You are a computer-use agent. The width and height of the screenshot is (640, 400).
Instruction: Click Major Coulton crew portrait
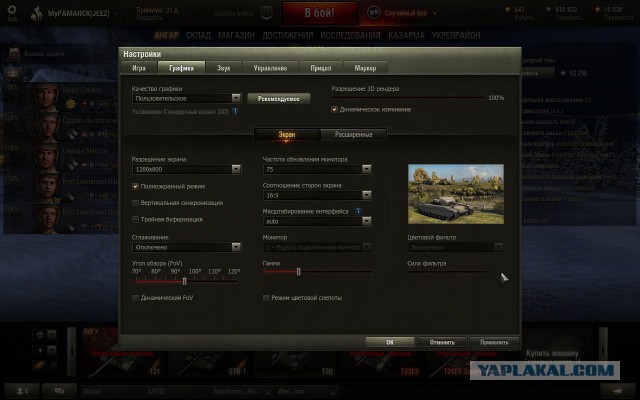point(47,97)
